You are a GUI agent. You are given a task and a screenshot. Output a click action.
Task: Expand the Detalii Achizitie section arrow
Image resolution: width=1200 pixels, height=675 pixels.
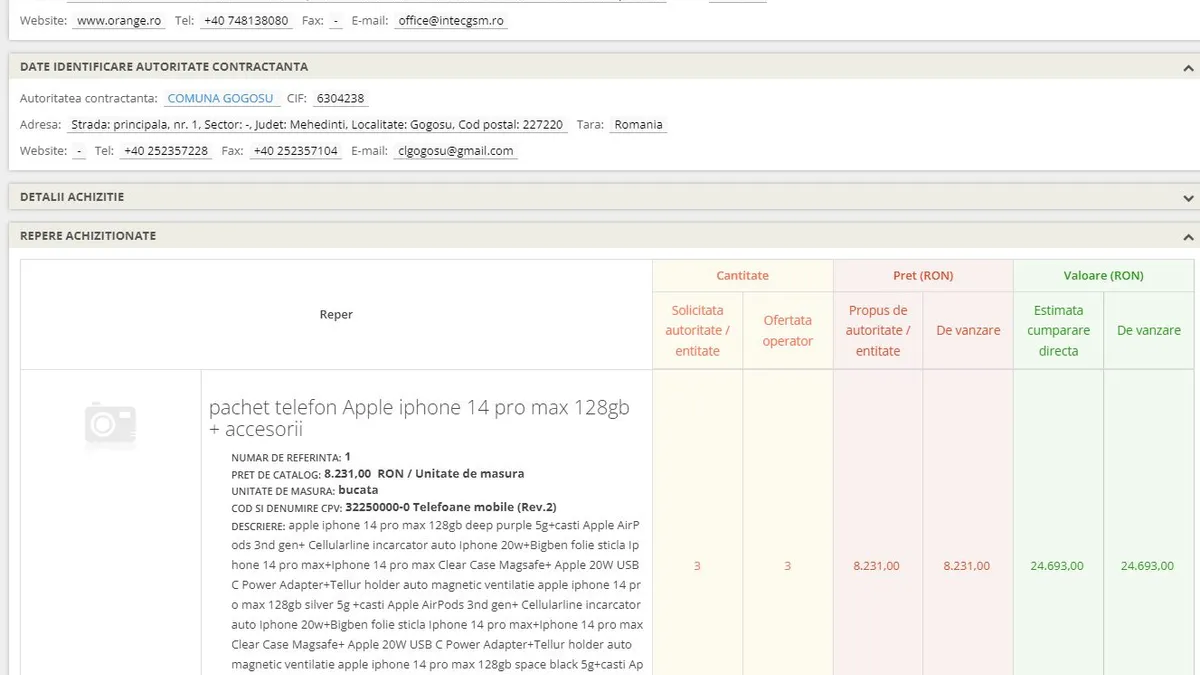pos(1188,198)
